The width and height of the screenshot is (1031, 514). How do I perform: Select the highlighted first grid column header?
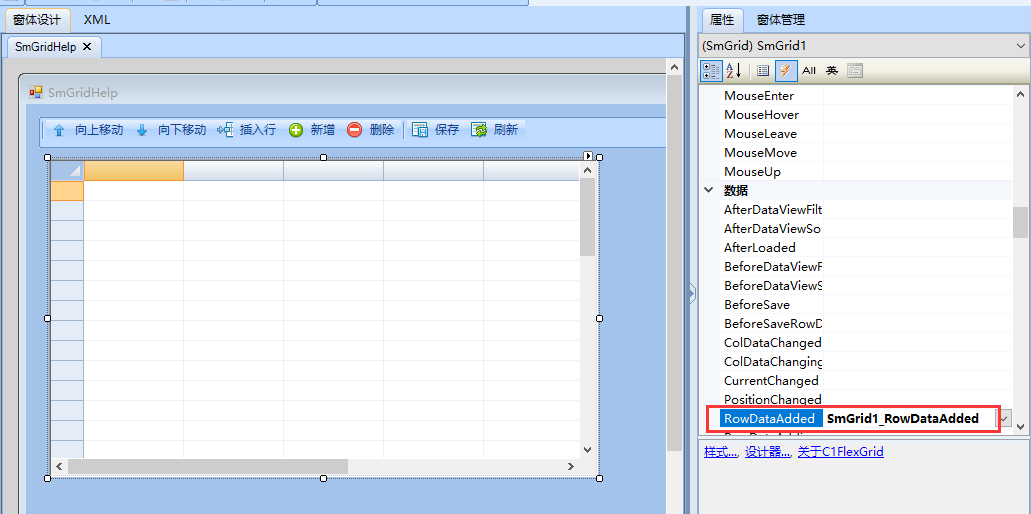pos(133,171)
